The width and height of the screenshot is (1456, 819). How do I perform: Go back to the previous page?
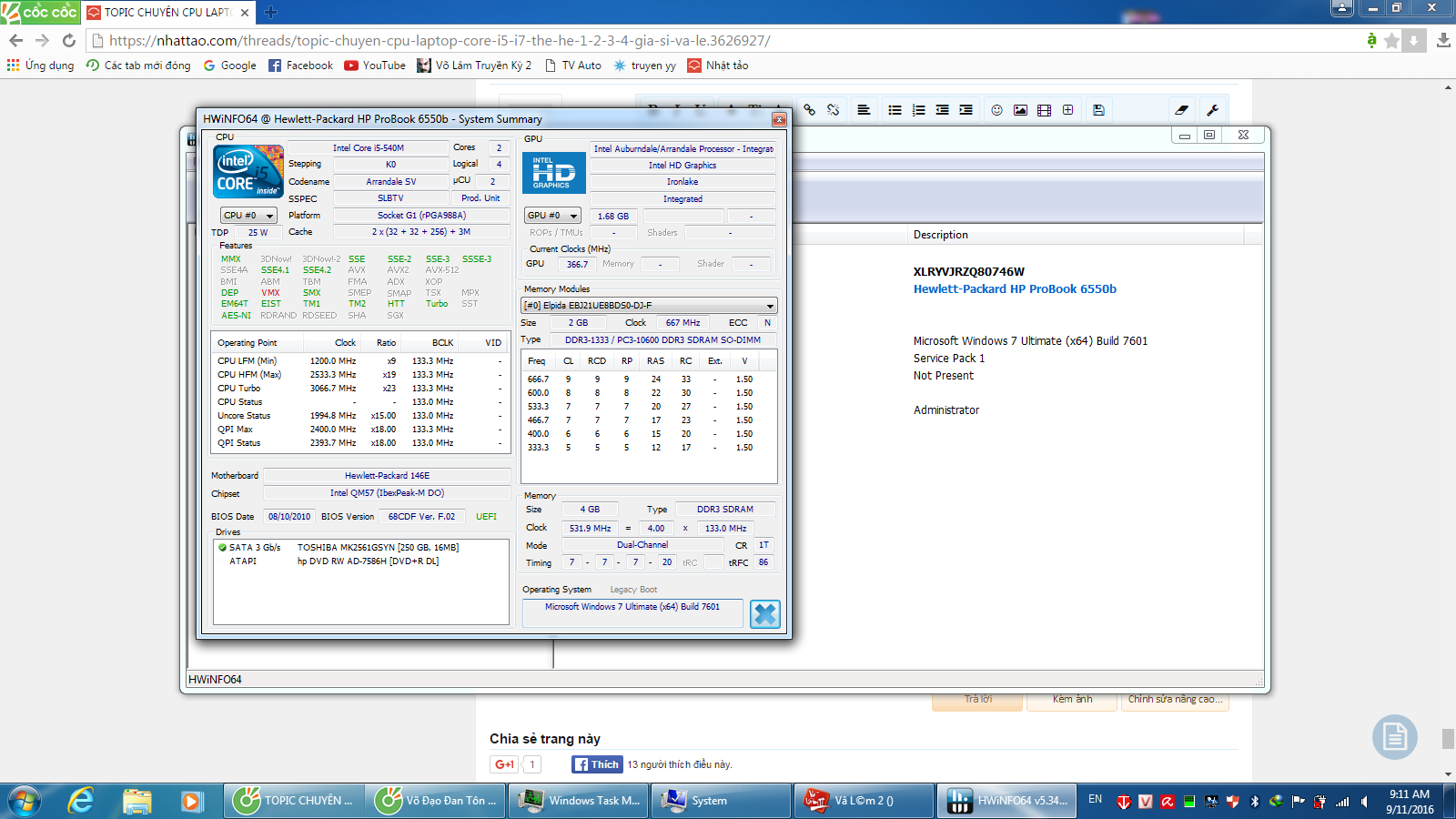(x=15, y=40)
